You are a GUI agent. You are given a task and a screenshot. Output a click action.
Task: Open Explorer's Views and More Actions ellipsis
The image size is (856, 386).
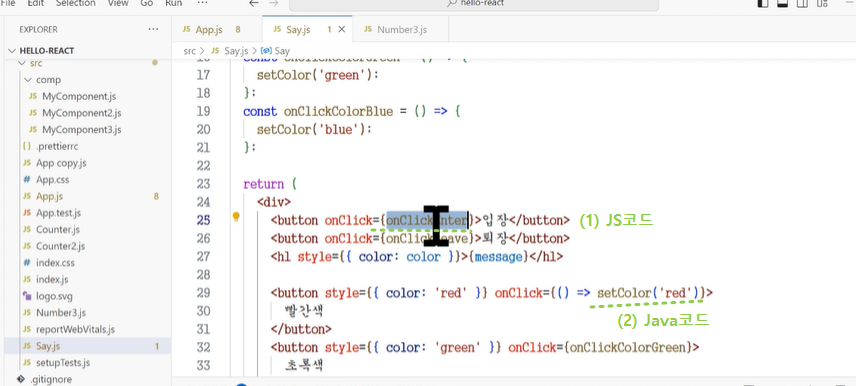coord(153,29)
